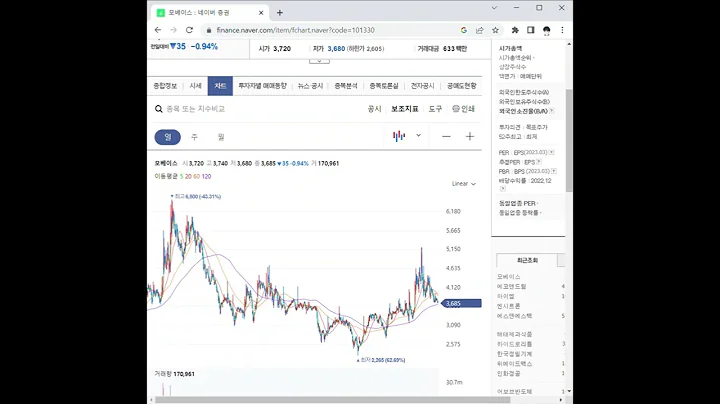Screen dimensions: 720x404
Task: Open 아이엠 from recent list
Action: pos(506,296)
